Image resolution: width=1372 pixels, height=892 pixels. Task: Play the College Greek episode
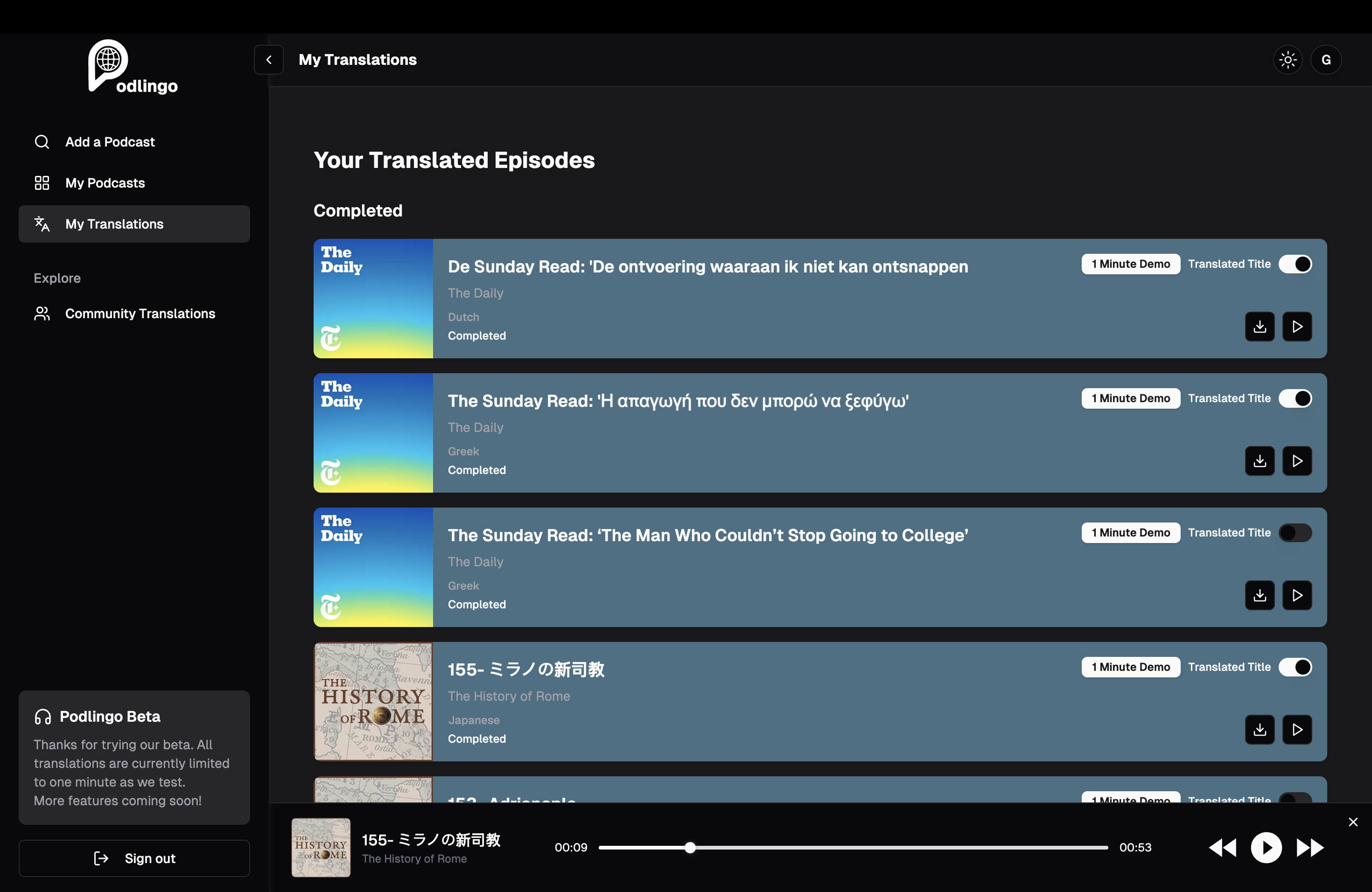[x=1297, y=595]
